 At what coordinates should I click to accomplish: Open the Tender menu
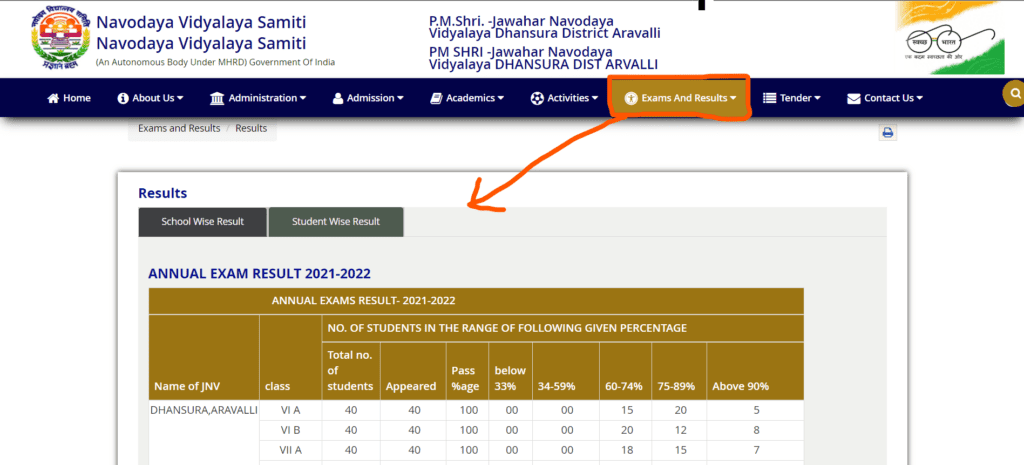point(792,98)
